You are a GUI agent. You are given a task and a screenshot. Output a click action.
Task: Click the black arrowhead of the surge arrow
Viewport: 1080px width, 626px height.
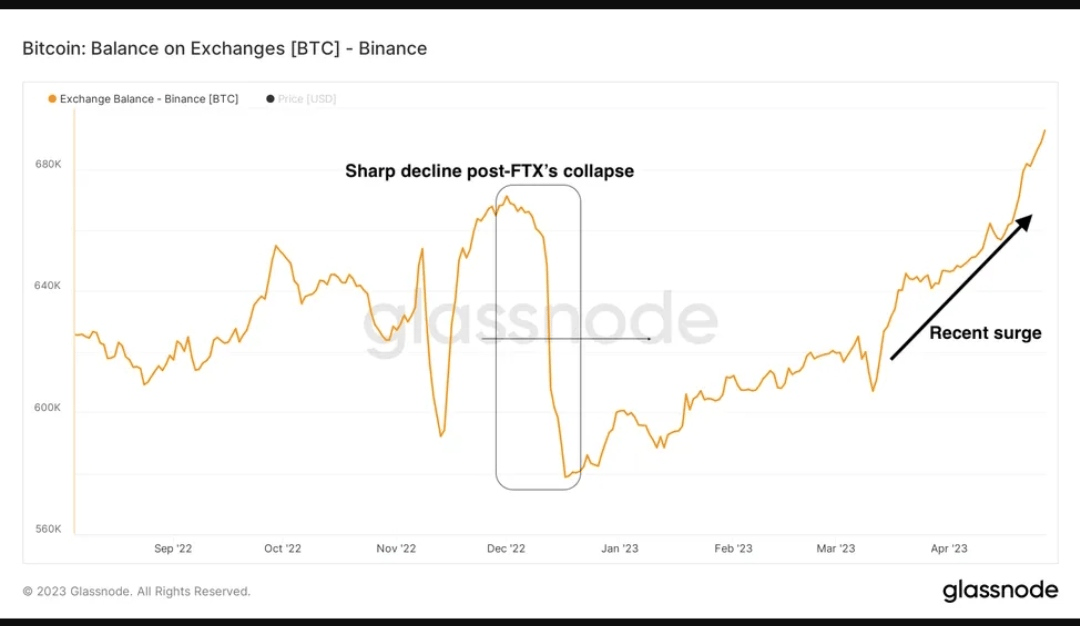coord(1024,222)
